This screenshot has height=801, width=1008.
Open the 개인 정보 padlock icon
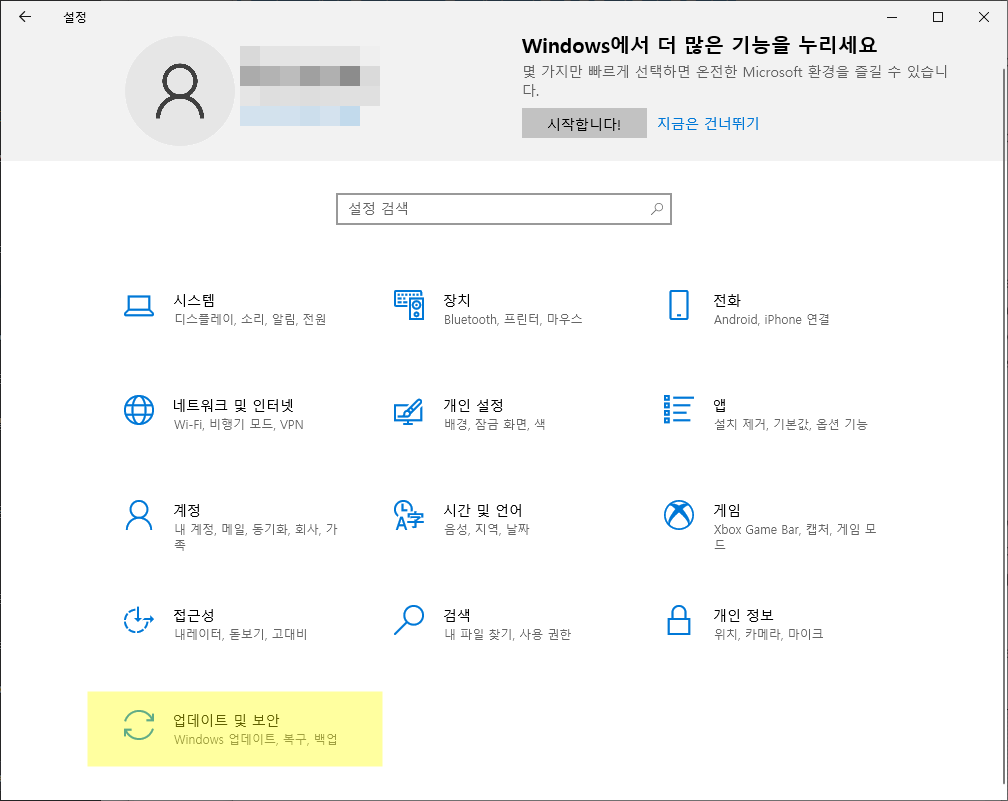(x=679, y=620)
